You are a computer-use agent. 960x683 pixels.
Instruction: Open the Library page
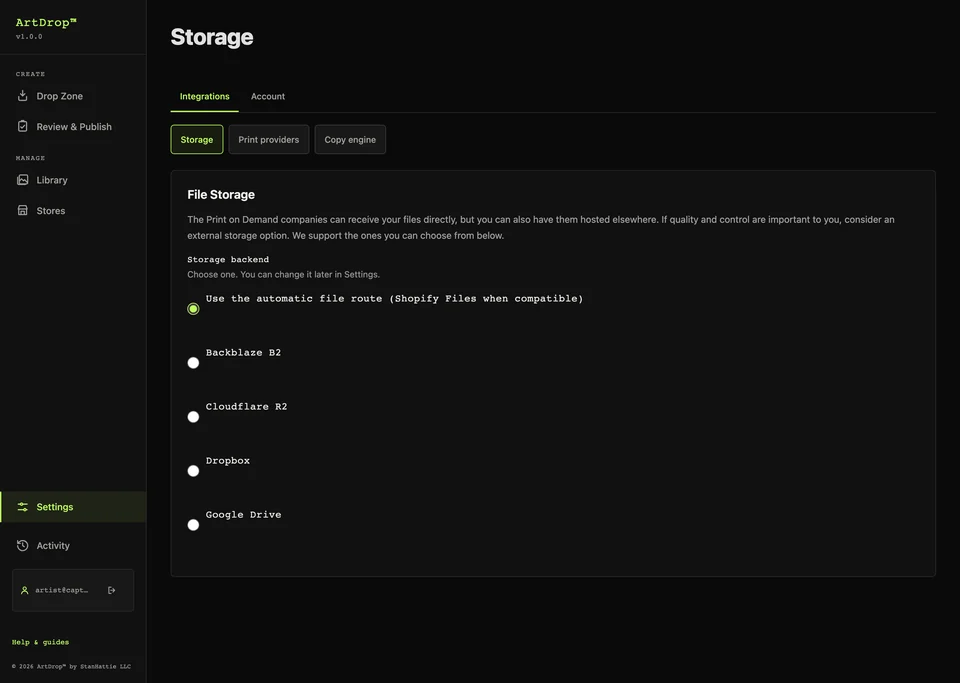73,180
